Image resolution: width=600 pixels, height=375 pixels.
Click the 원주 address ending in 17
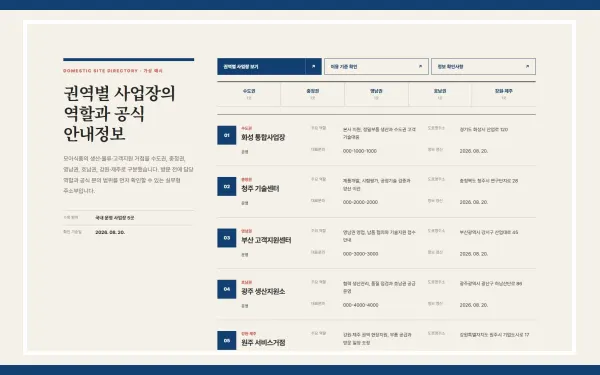[x=494, y=335]
